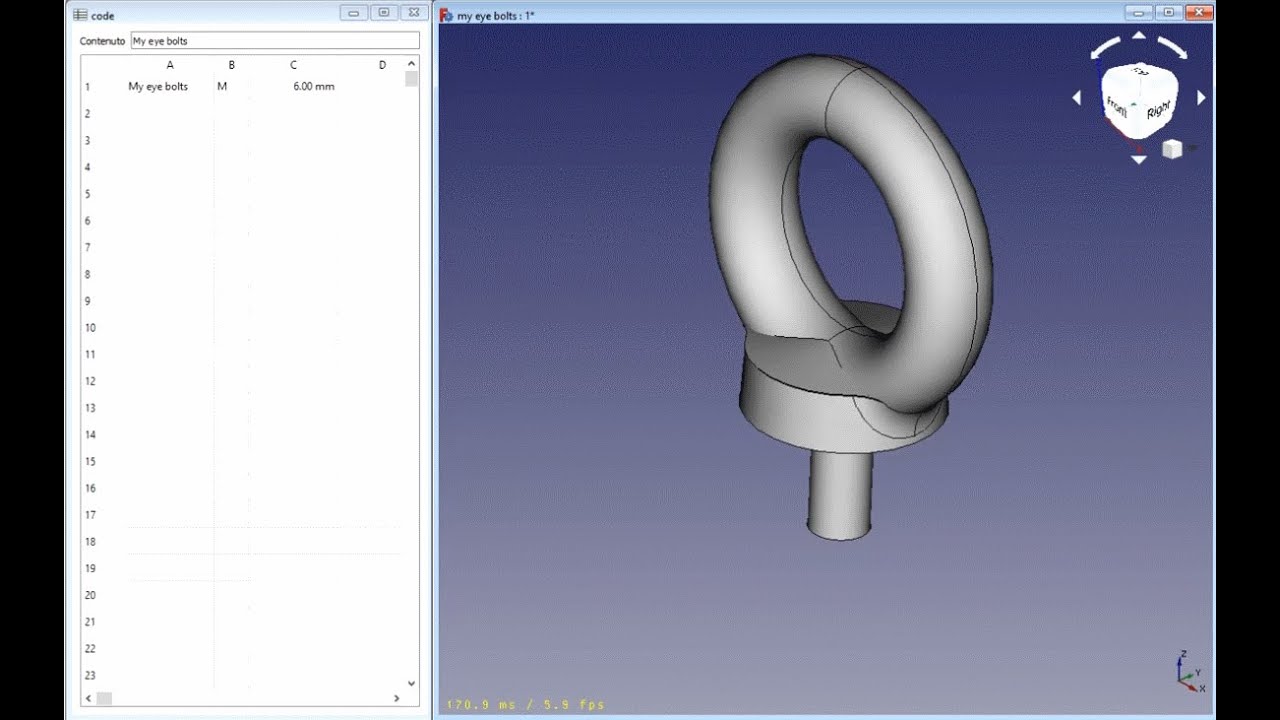
Task: Select column A header
Action: [x=170, y=65]
